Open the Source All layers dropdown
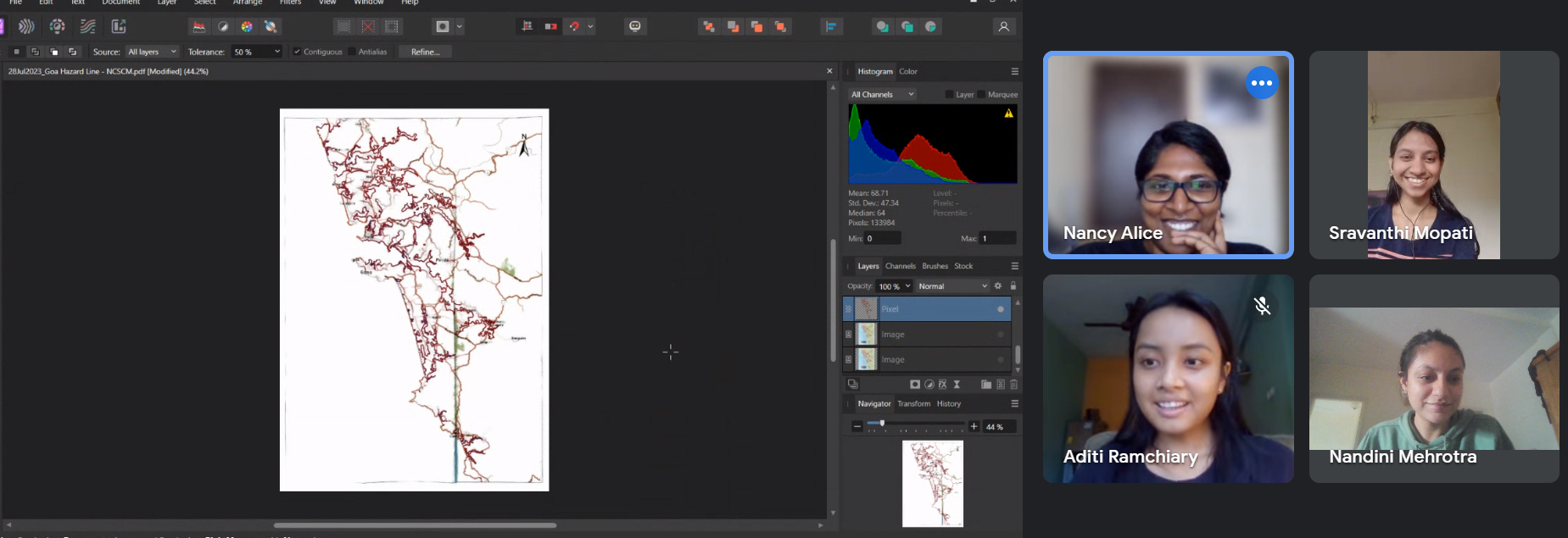This screenshot has height=538, width=1568. pyautogui.click(x=153, y=52)
